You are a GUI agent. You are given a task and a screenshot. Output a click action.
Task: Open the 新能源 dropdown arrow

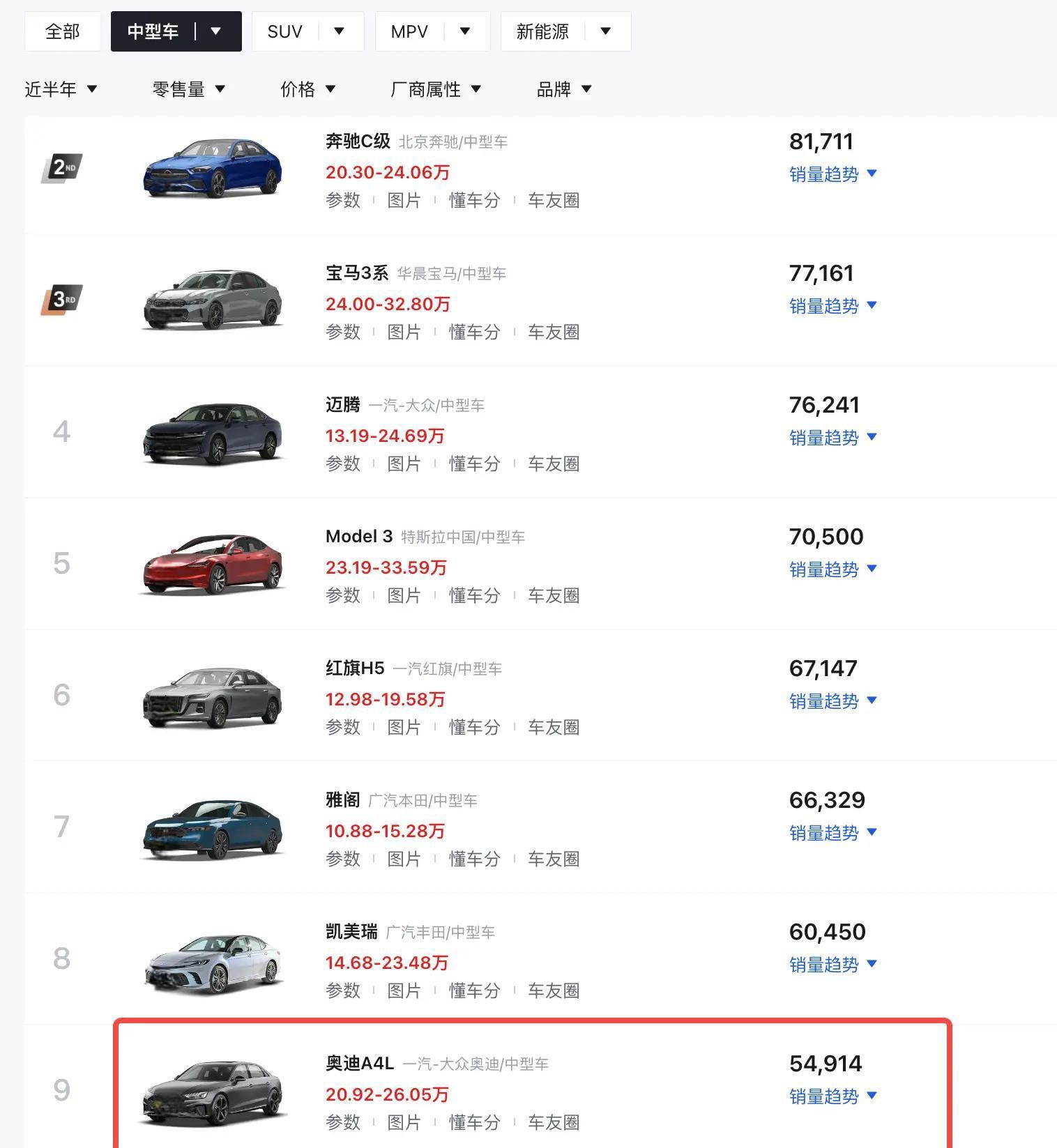(x=606, y=31)
